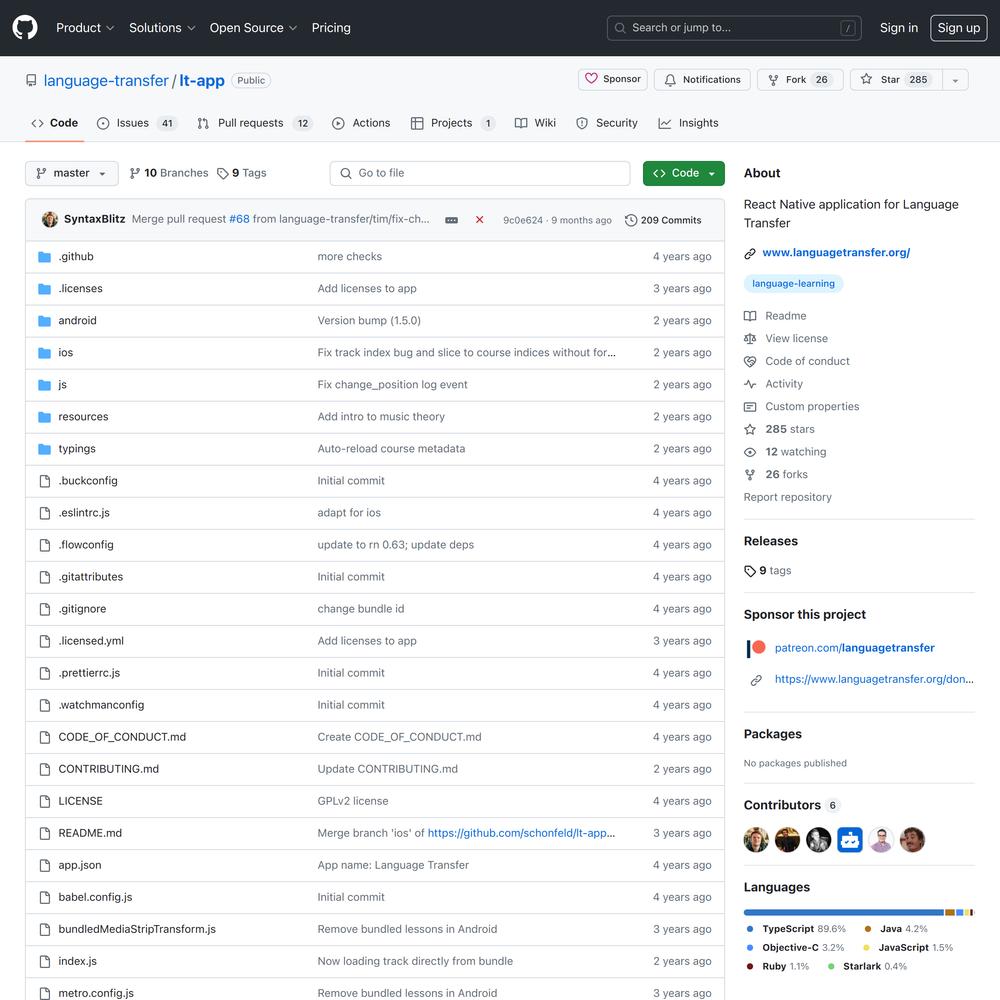The width and height of the screenshot is (1000, 1000).
Task: Open the 209 Commits history
Action: (x=663, y=220)
